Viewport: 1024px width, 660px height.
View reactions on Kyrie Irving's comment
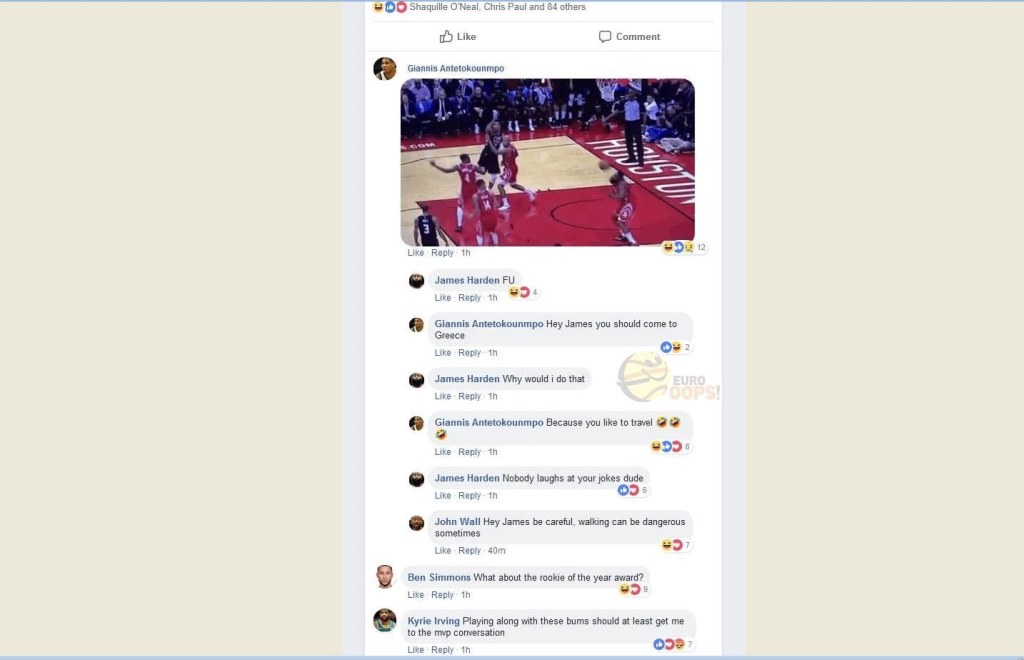[673, 644]
